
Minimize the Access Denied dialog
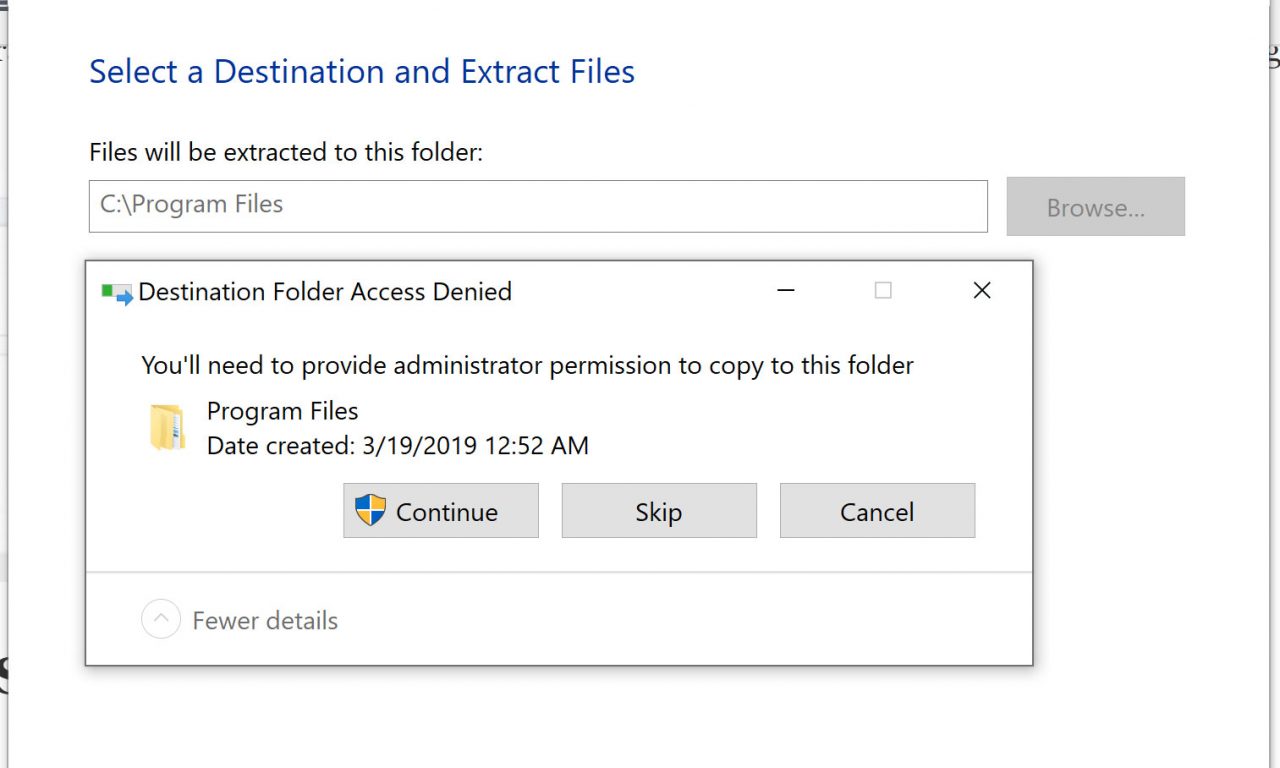tap(786, 291)
